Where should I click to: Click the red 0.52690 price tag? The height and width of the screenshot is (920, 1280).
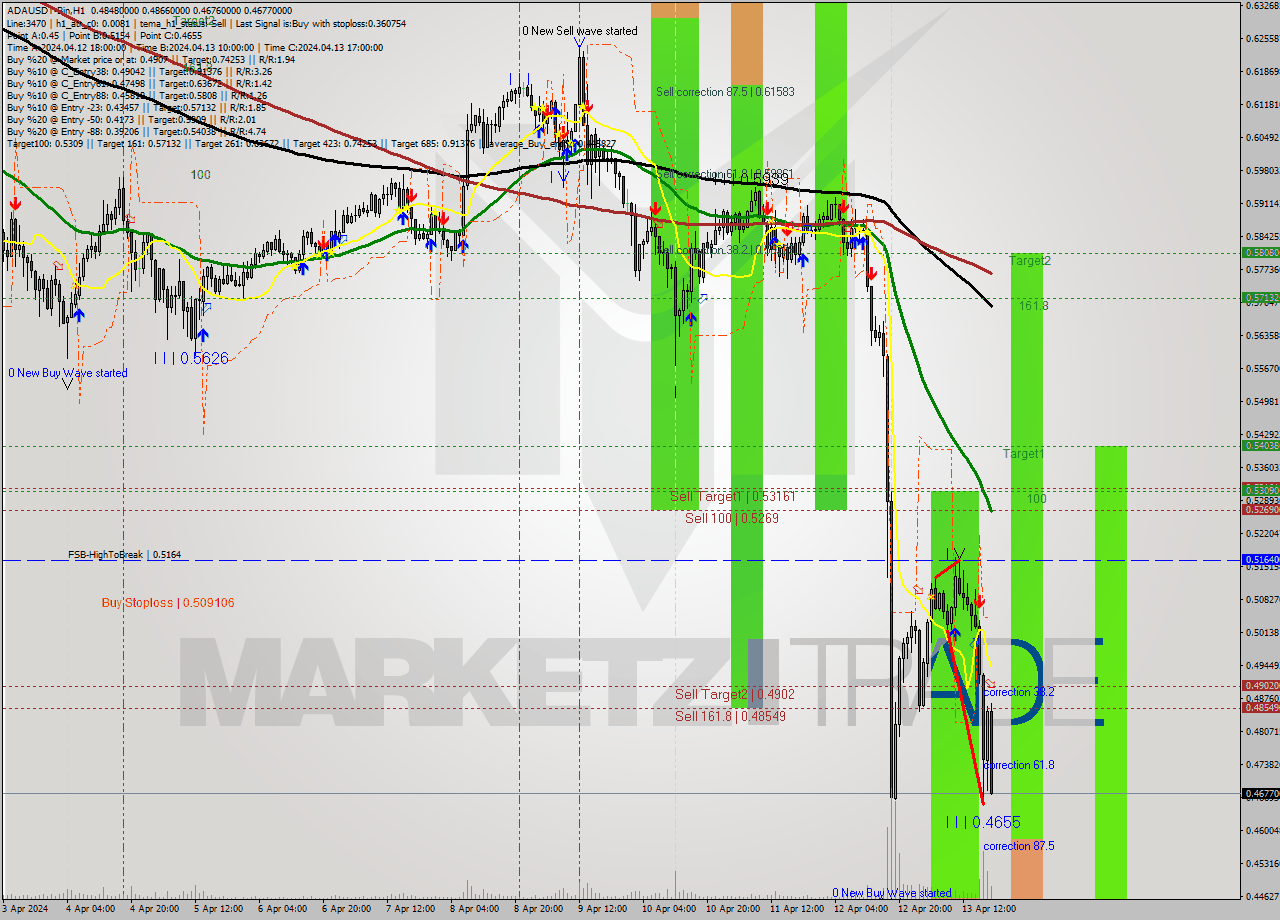1260,510
